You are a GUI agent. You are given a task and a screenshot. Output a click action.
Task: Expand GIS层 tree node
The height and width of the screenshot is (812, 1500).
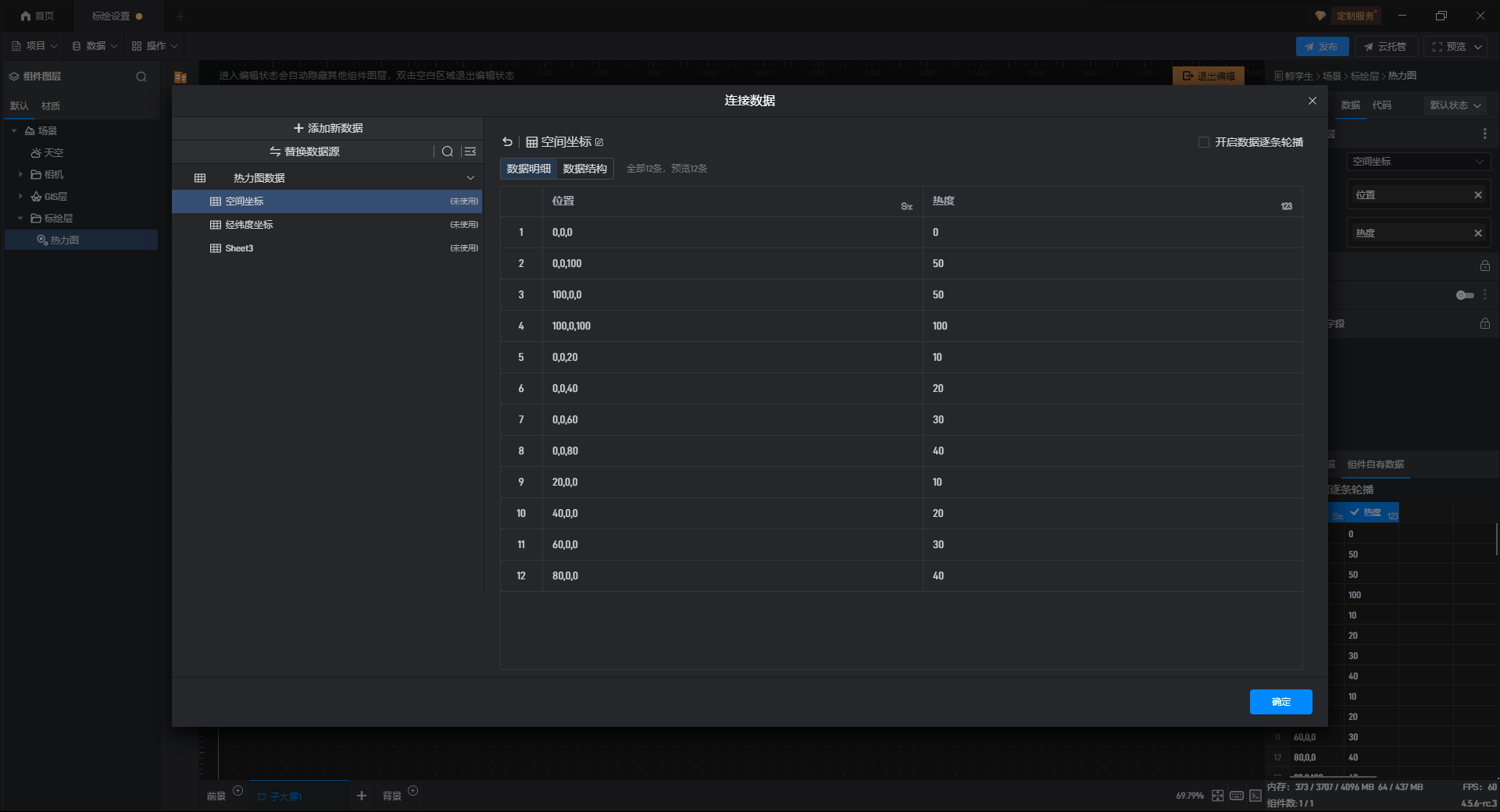[x=20, y=196]
